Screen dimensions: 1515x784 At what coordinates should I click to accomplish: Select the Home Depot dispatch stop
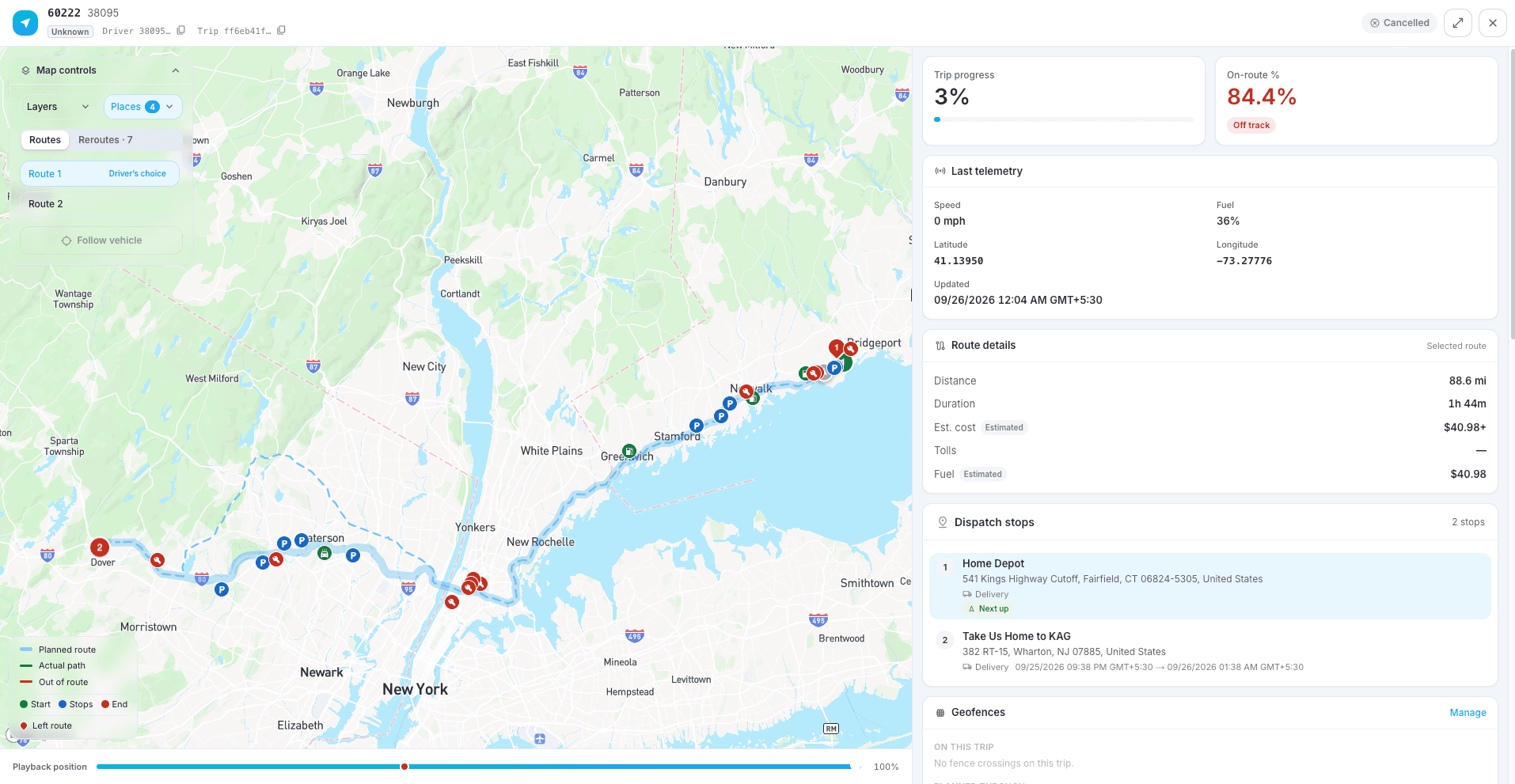(x=1209, y=586)
